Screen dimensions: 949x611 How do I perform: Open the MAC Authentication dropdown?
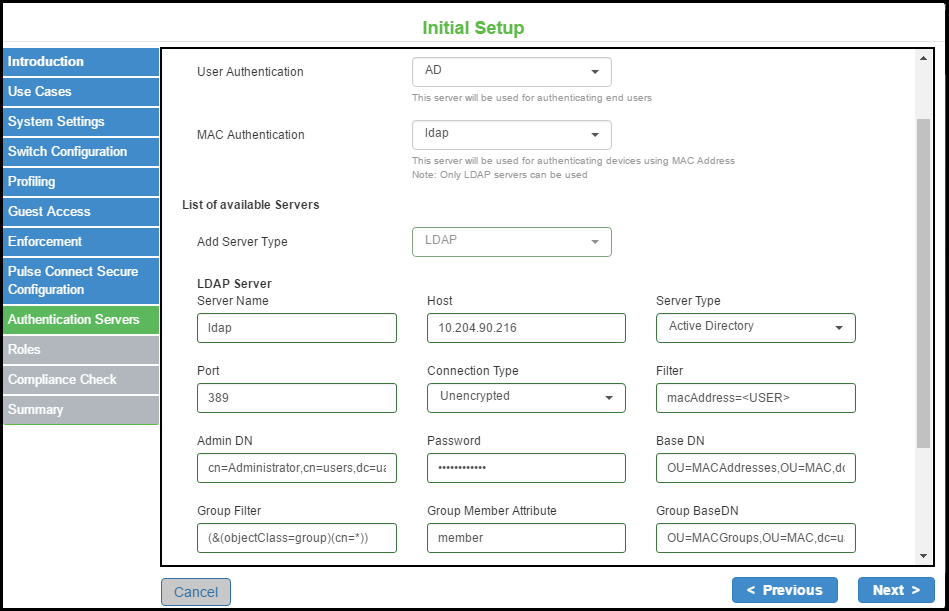511,135
